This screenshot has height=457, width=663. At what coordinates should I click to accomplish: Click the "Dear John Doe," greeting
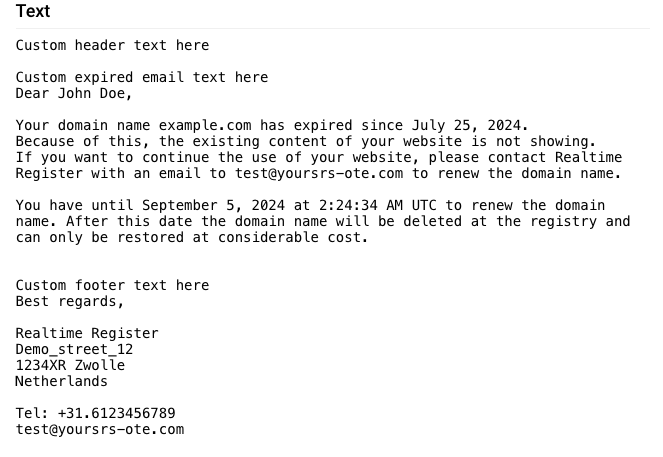pos(74,93)
